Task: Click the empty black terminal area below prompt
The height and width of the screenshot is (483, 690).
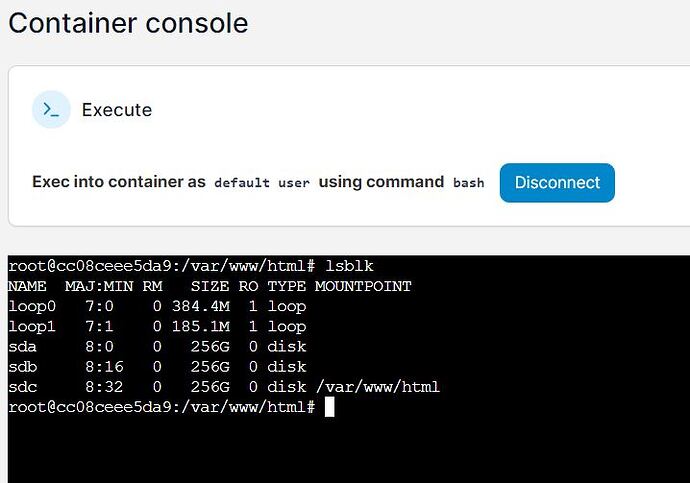Action: pos(349,449)
